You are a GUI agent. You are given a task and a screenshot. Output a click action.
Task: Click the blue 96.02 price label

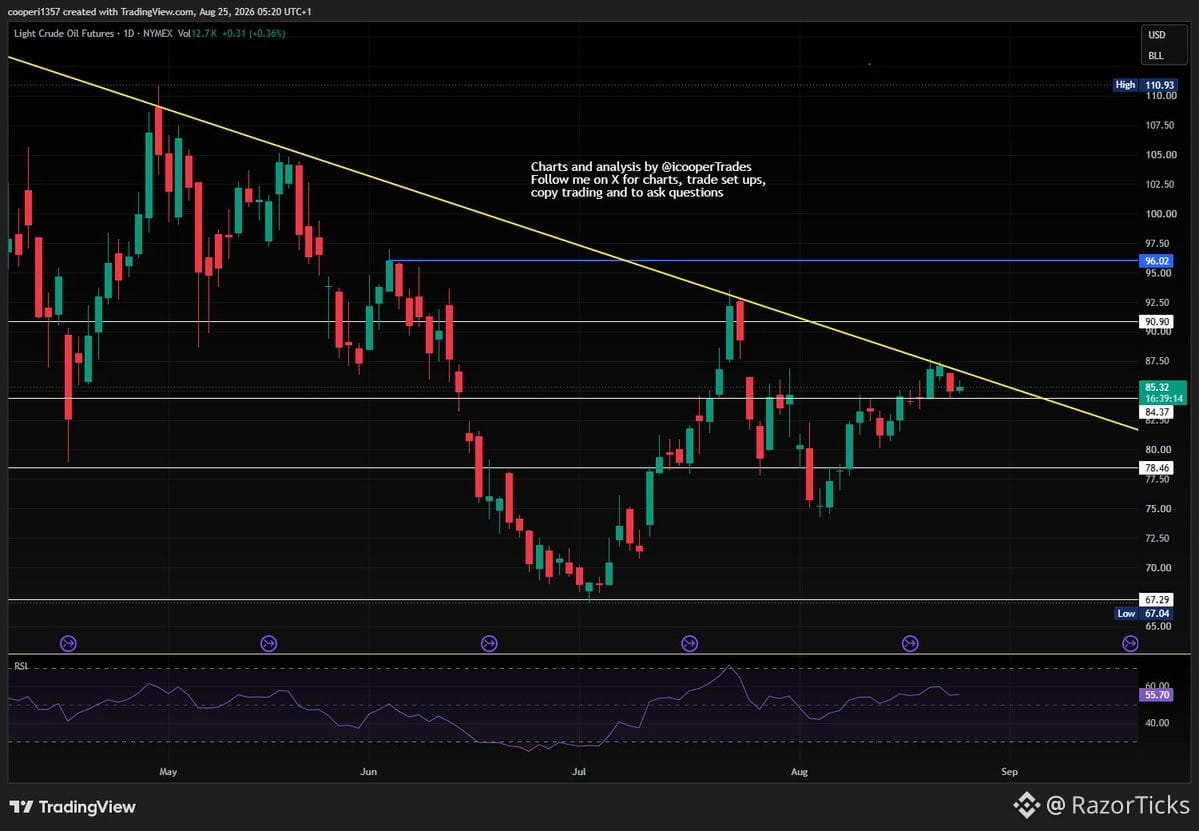tap(1157, 261)
